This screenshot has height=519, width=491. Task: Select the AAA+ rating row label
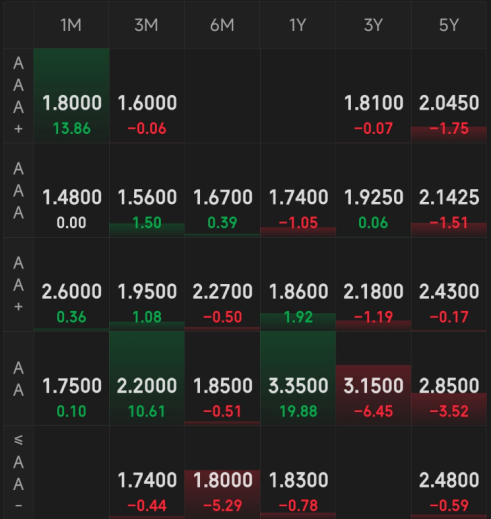(18, 96)
